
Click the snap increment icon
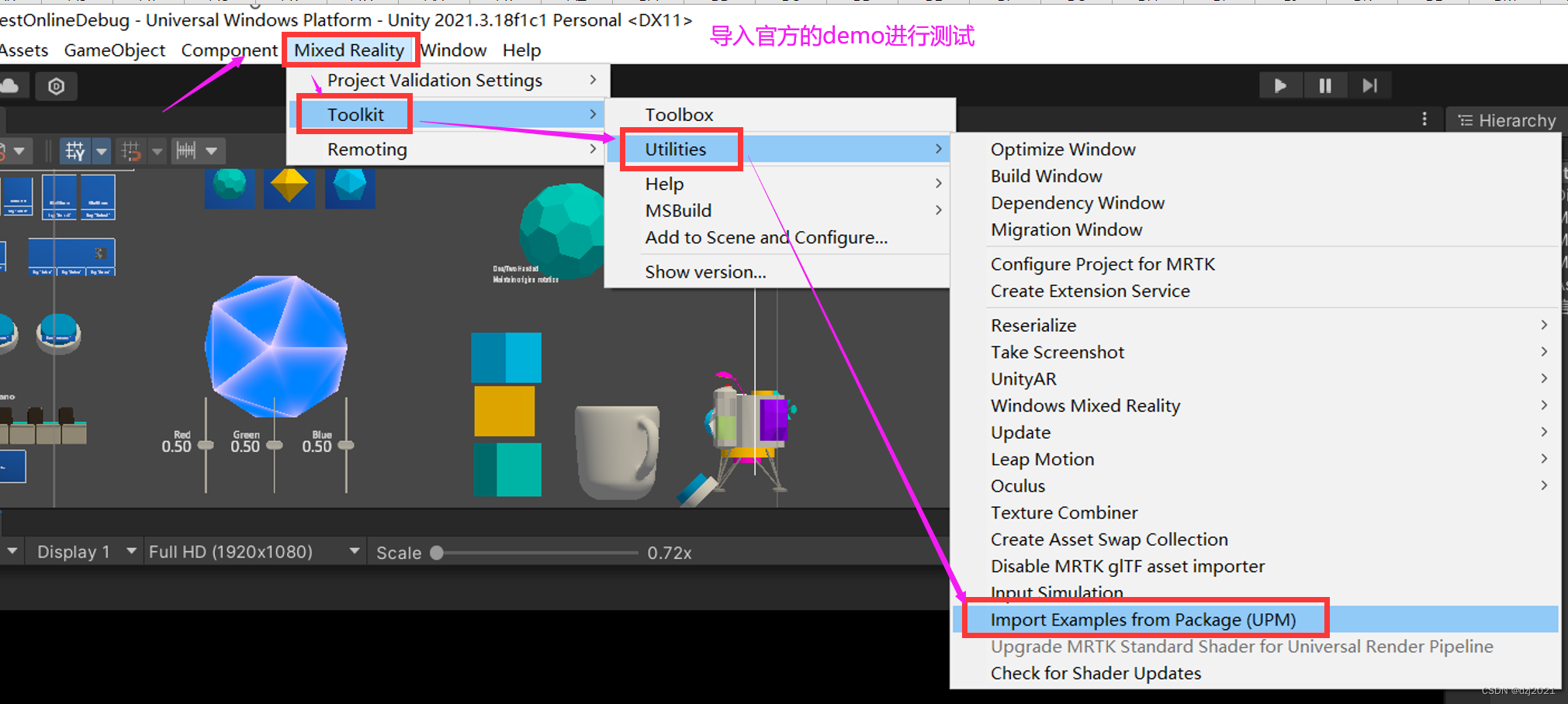coord(130,150)
